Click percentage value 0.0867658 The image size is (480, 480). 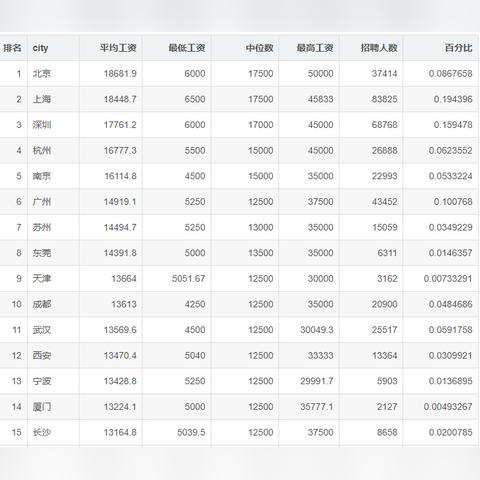click(451, 74)
